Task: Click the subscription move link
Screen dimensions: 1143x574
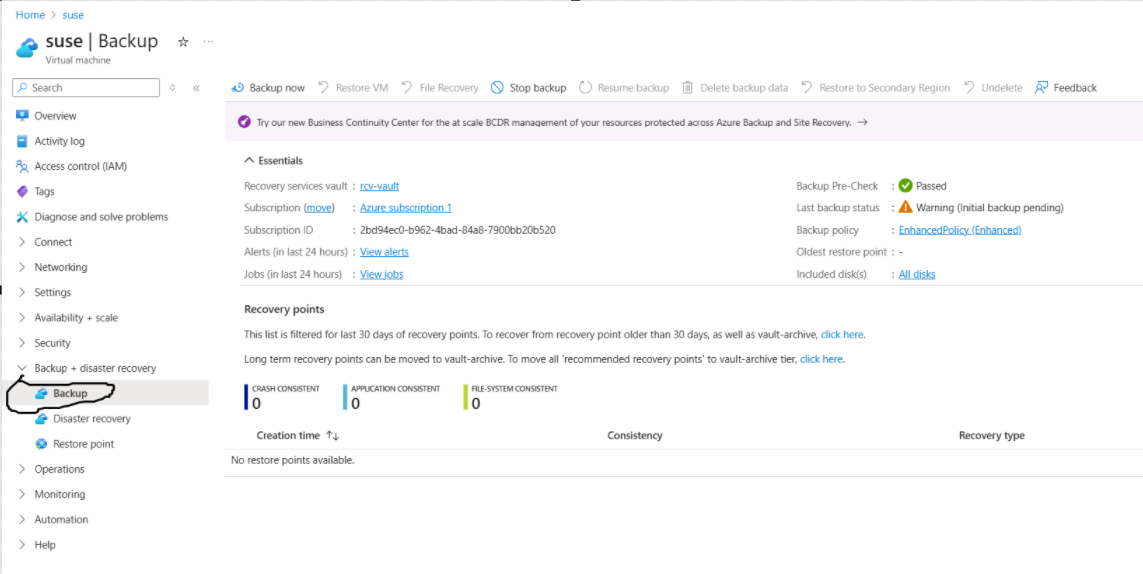Action: point(319,208)
